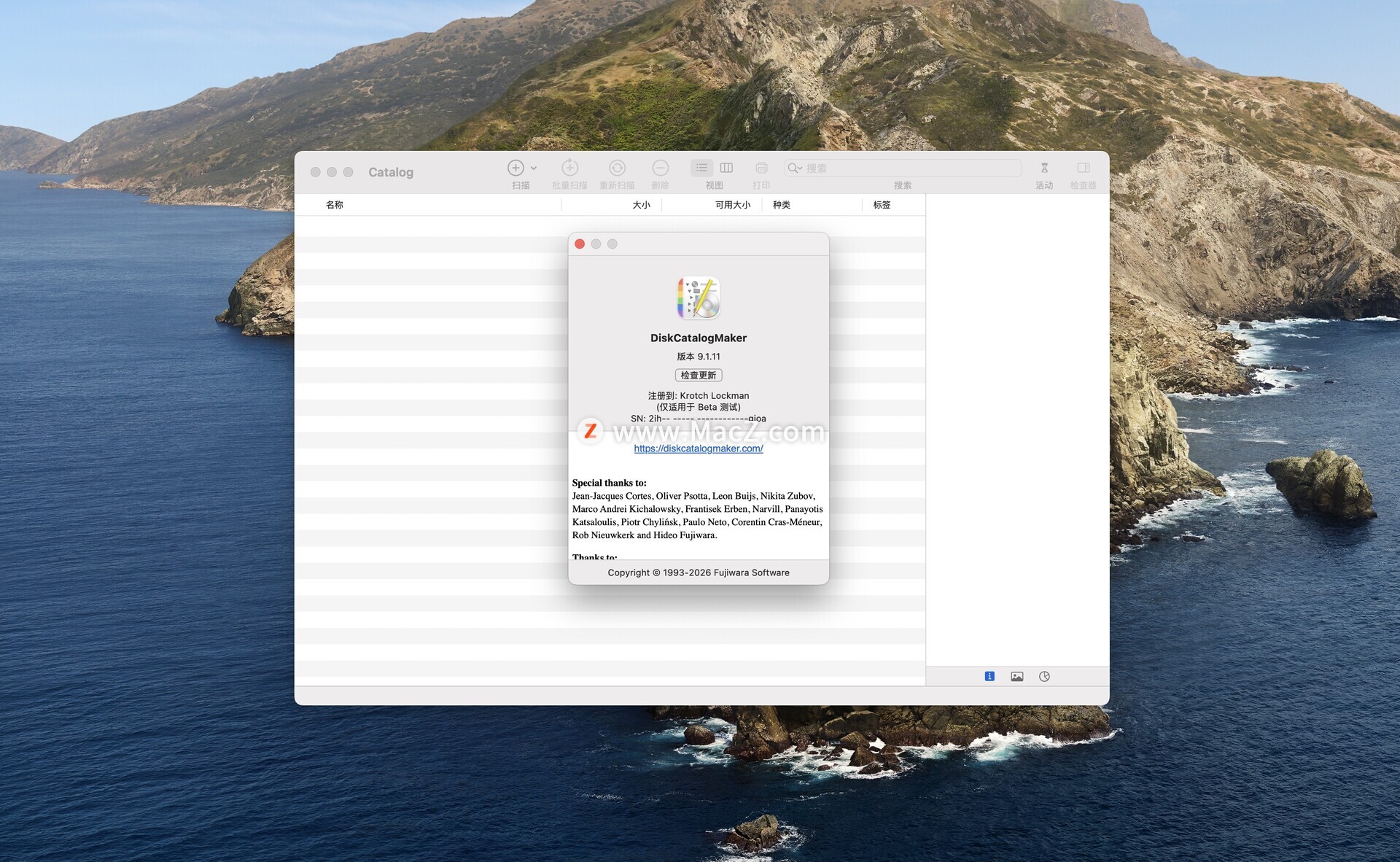1400x862 pixels.
Task: Select the info tab in inspector
Action: pos(989,676)
